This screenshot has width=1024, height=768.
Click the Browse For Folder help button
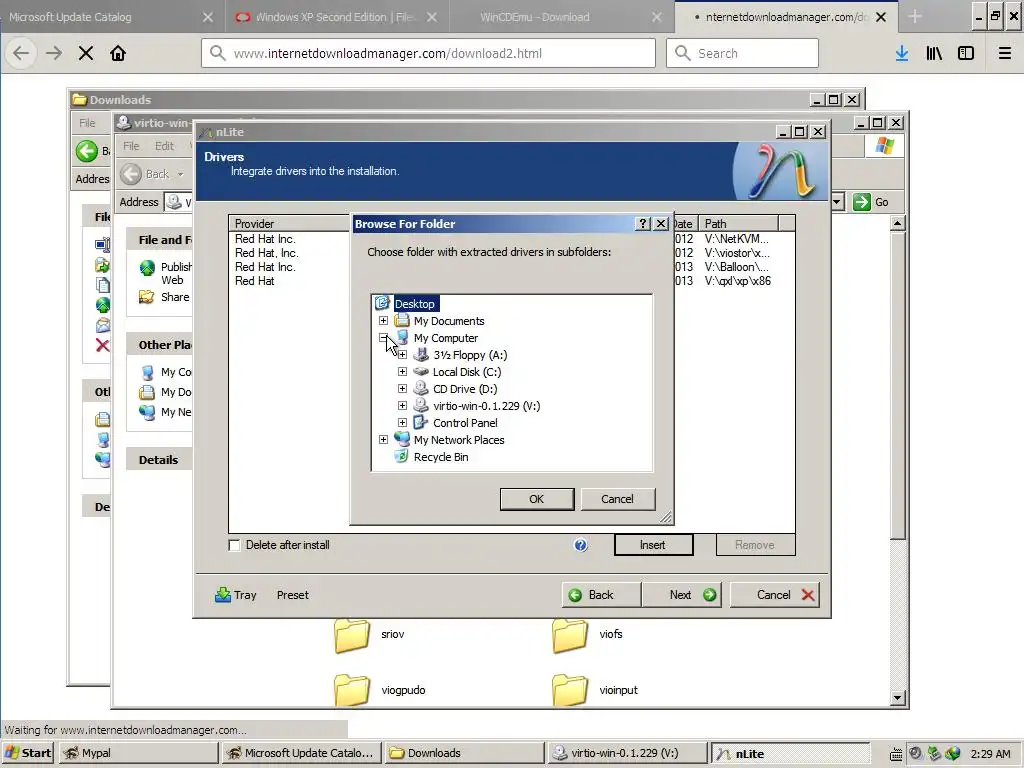click(643, 224)
